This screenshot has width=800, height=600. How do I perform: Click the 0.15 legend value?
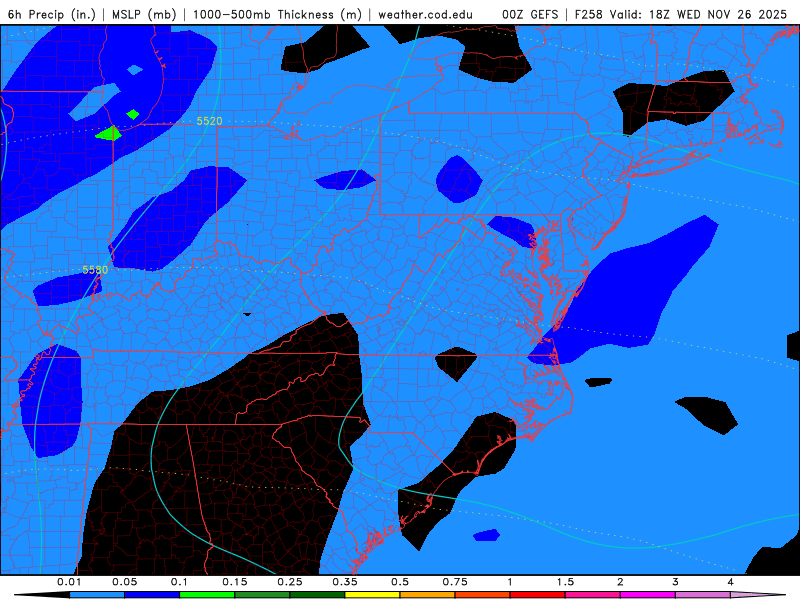coord(235,582)
